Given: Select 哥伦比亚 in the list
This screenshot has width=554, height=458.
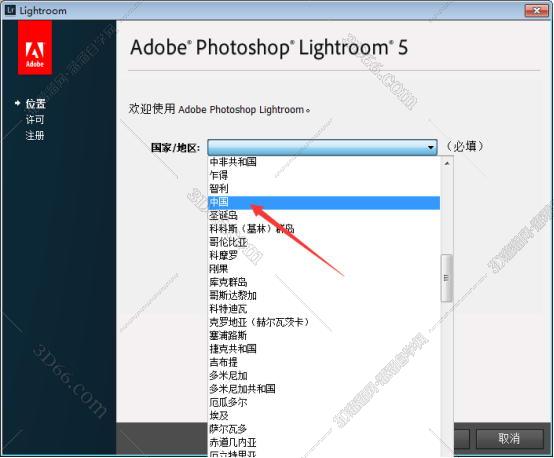Looking at the screenshot, I should point(324,242).
